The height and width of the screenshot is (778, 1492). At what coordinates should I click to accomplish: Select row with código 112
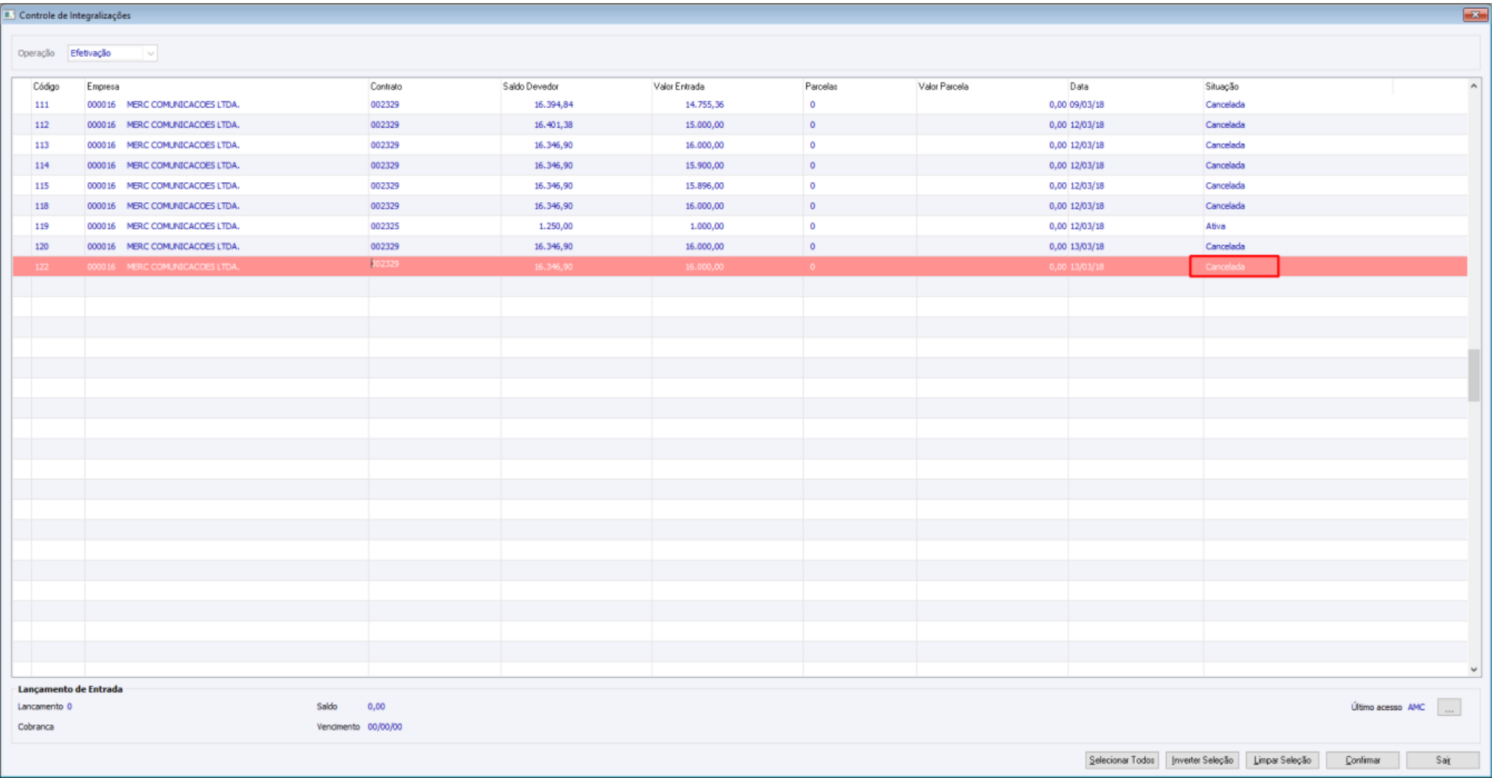739,125
